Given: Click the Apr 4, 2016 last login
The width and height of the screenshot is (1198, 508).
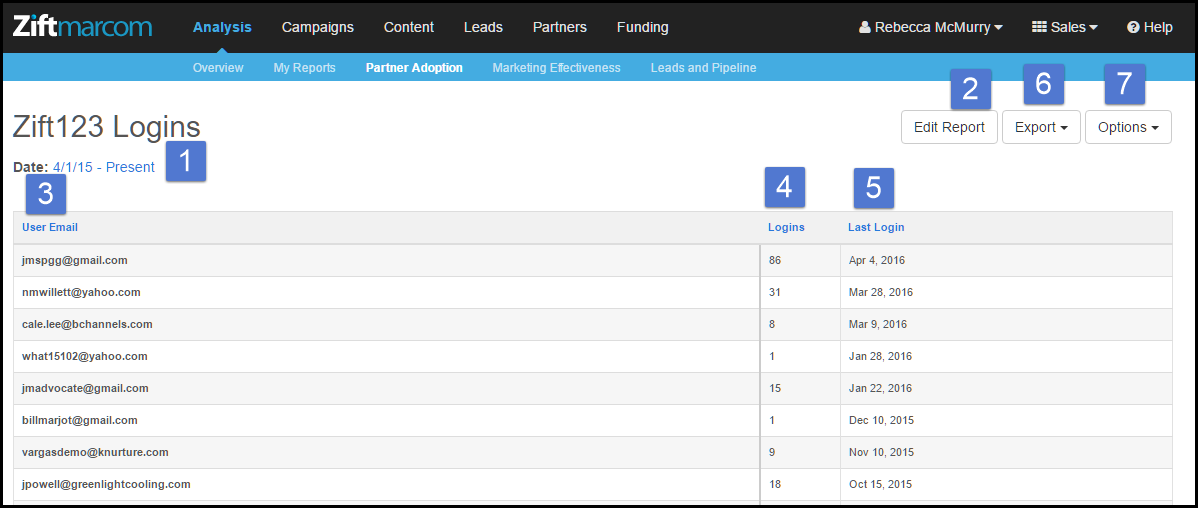Looking at the screenshot, I should click(876, 260).
